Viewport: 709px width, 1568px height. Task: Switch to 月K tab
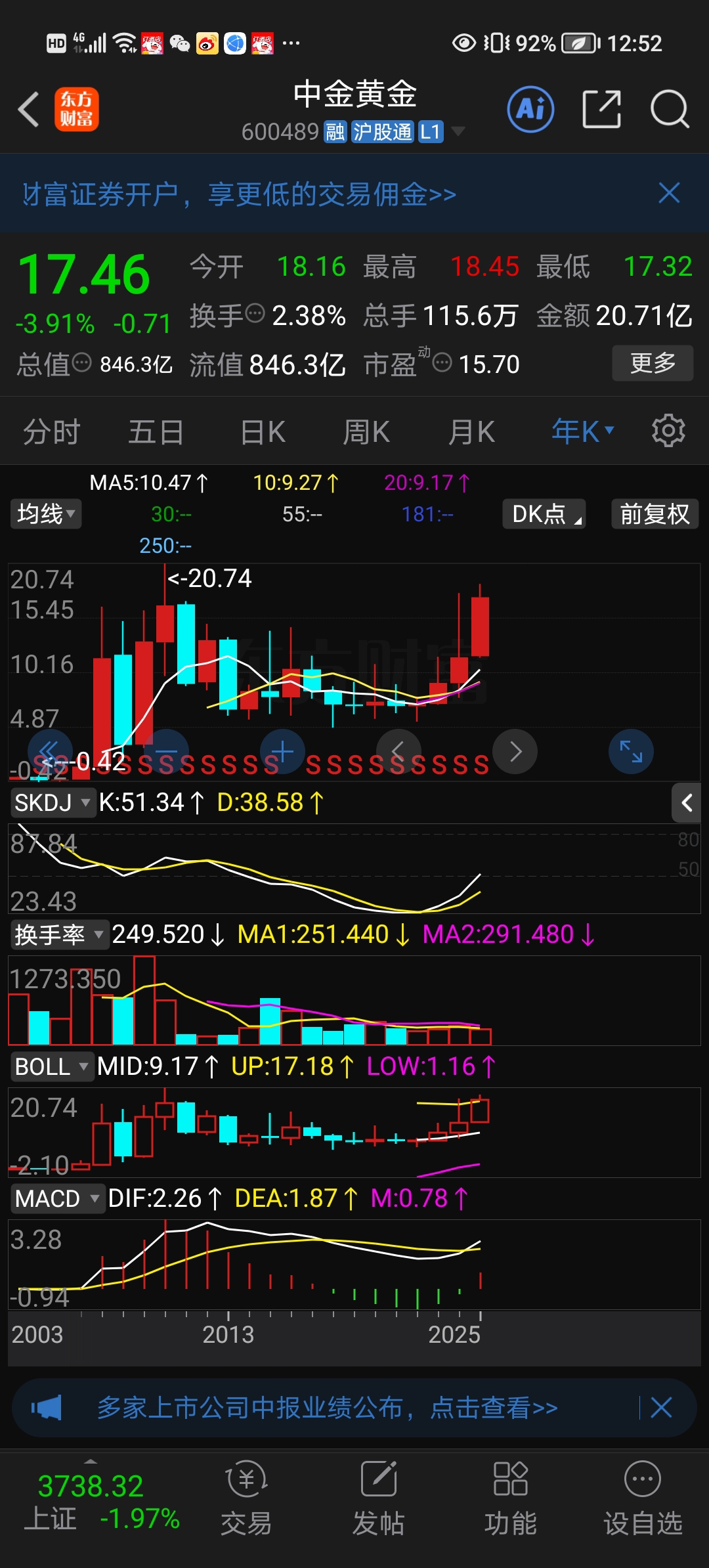[x=471, y=432]
